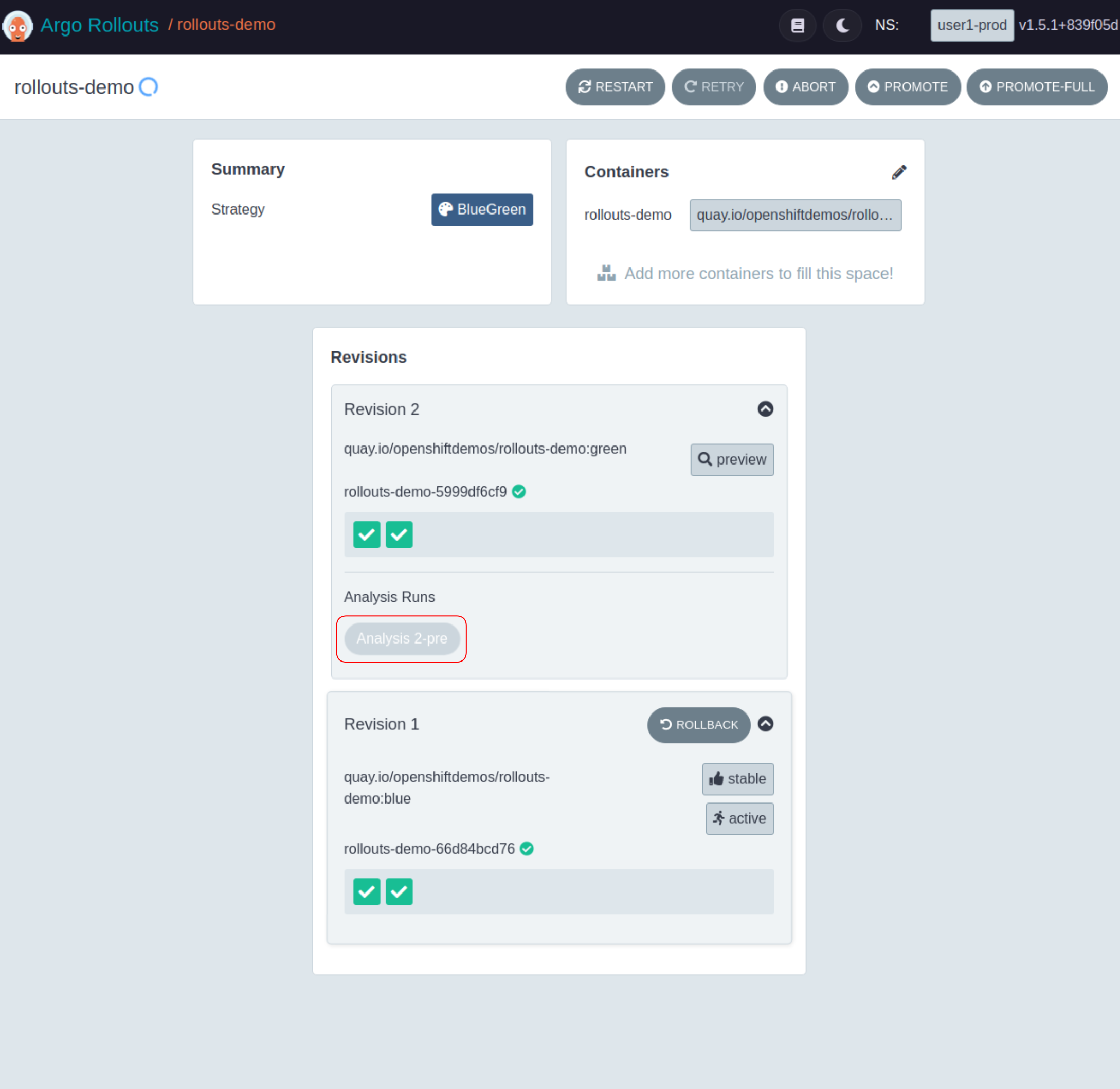
Task: Restart the rollout
Action: [615, 87]
